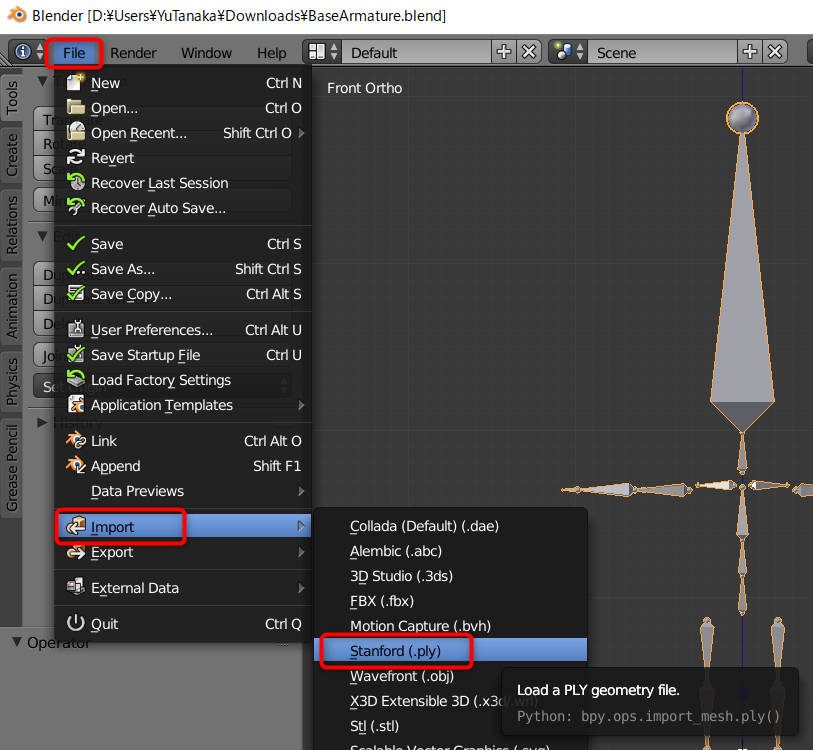Import 3D Studio (.3ds) file
813x750 pixels.
coord(450,576)
